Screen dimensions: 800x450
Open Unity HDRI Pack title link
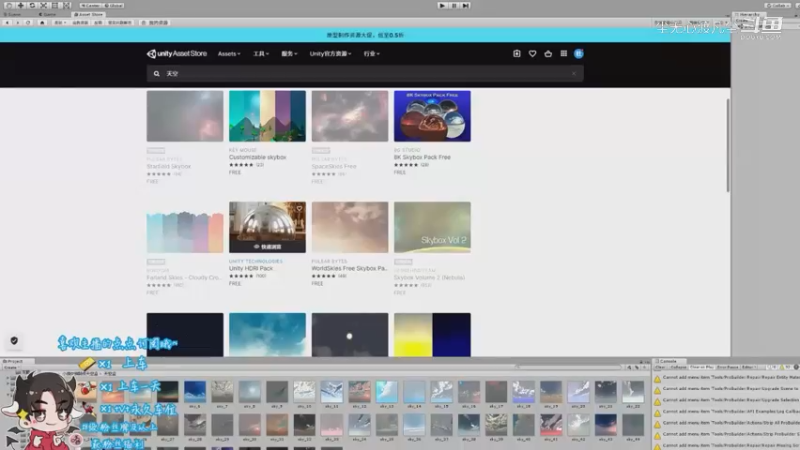(x=251, y=268)
